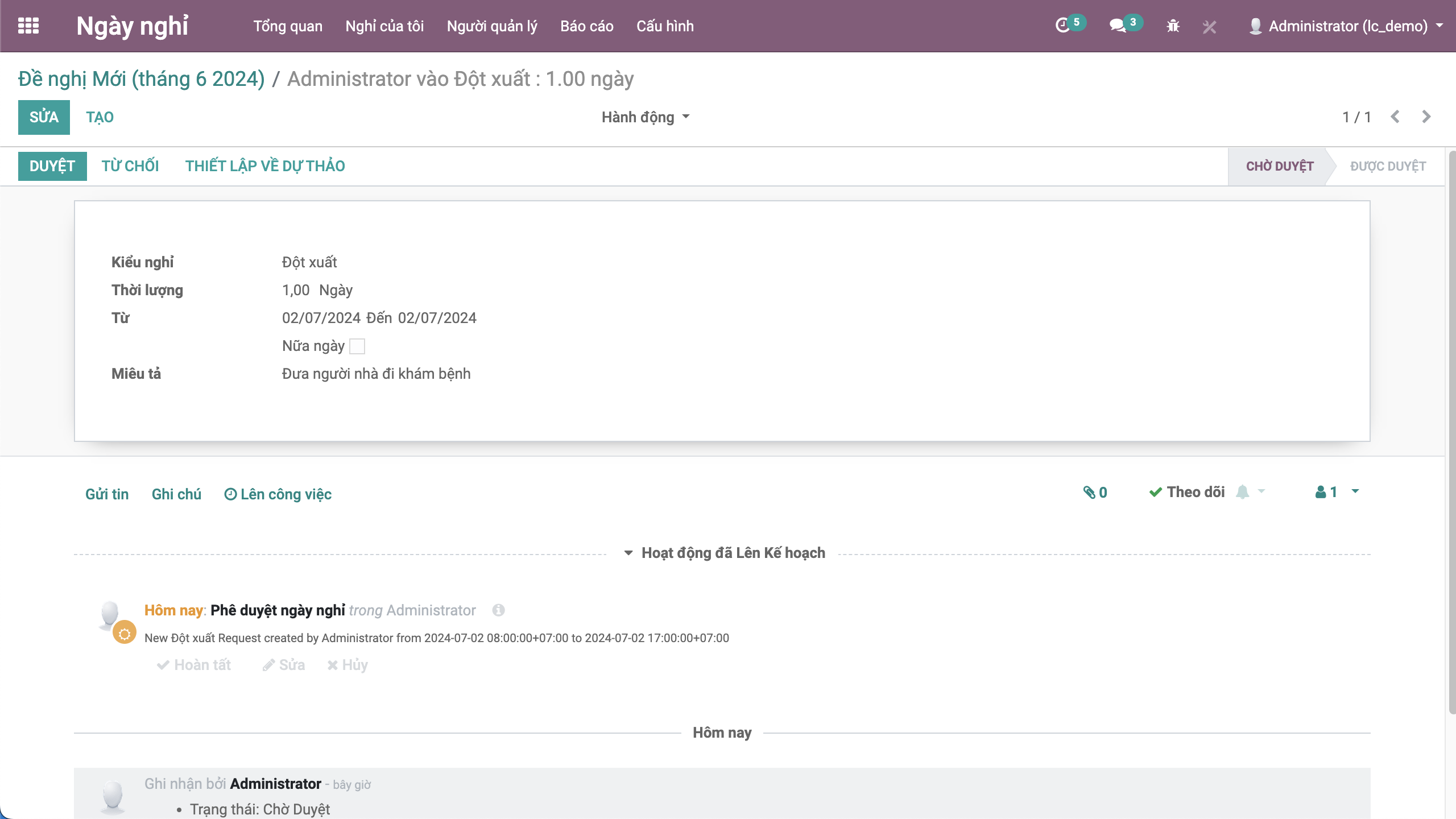
Task: Open the apps grid menu icon
Action: (28, 26)
